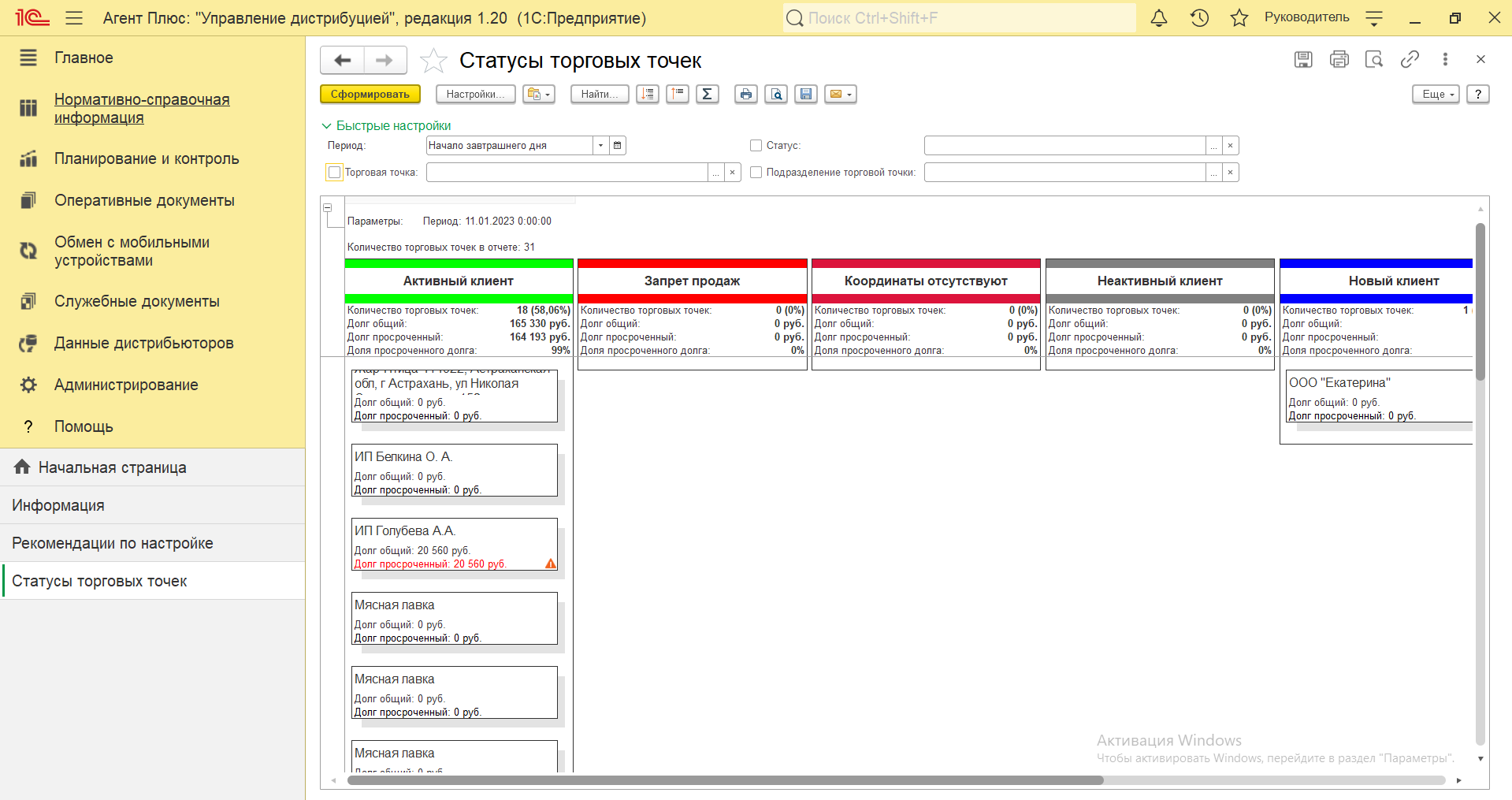Get link to the form (chain icon)
This screenshot has width=1512, height=800.
pos(1410,59)
